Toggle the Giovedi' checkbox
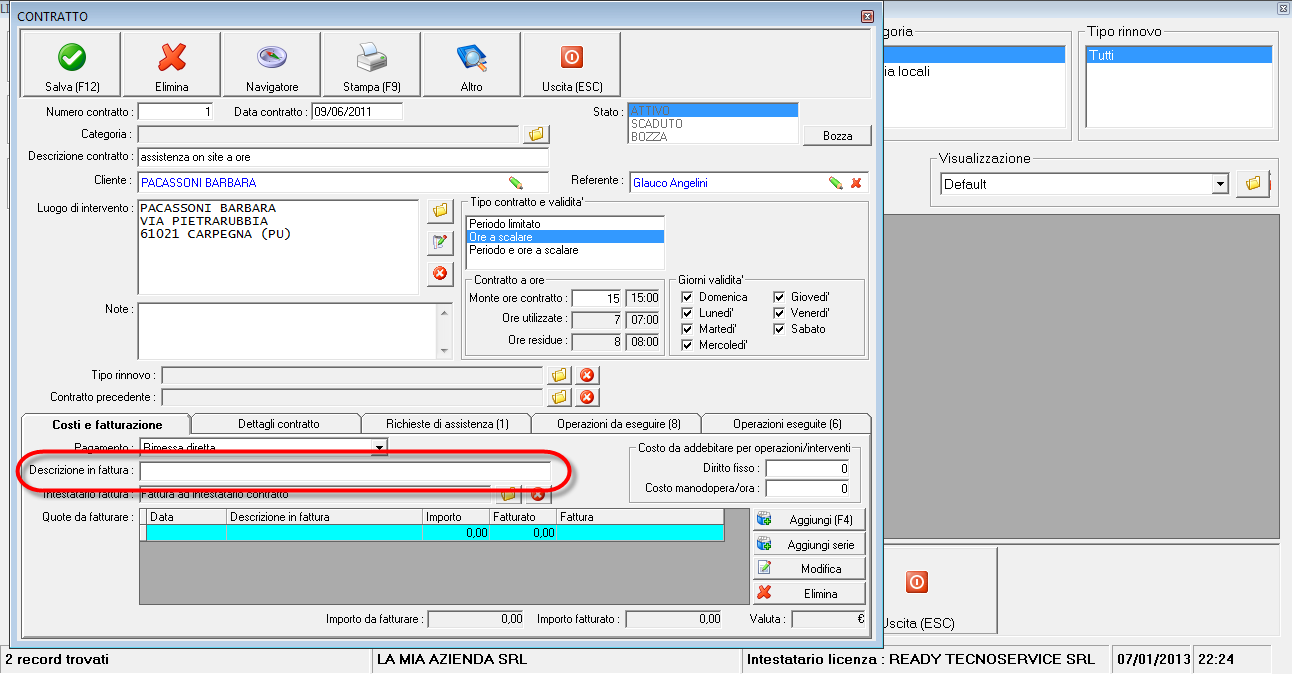Image resolution: width=1292 pixels, height=674 pixels. click(x=780, y=297)
